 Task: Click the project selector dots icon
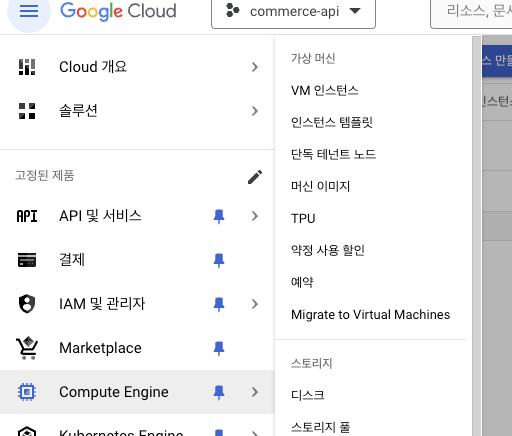click(232, 10)
